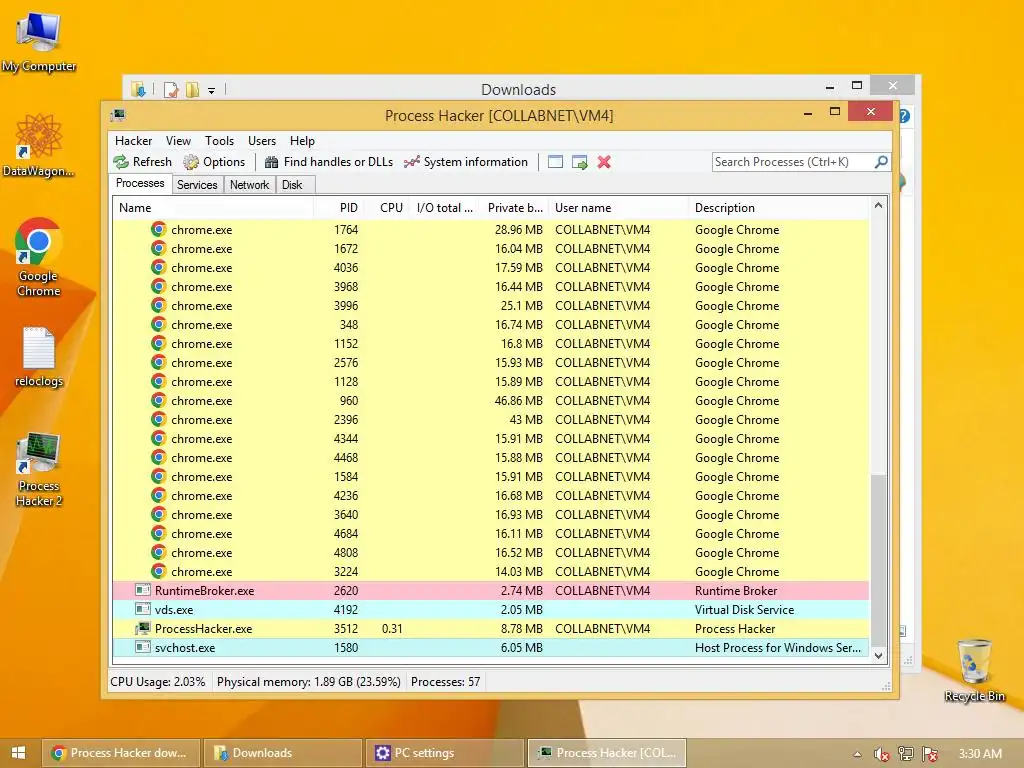
Task: Click the Refresh toolbar button
Action: point(142,162)
